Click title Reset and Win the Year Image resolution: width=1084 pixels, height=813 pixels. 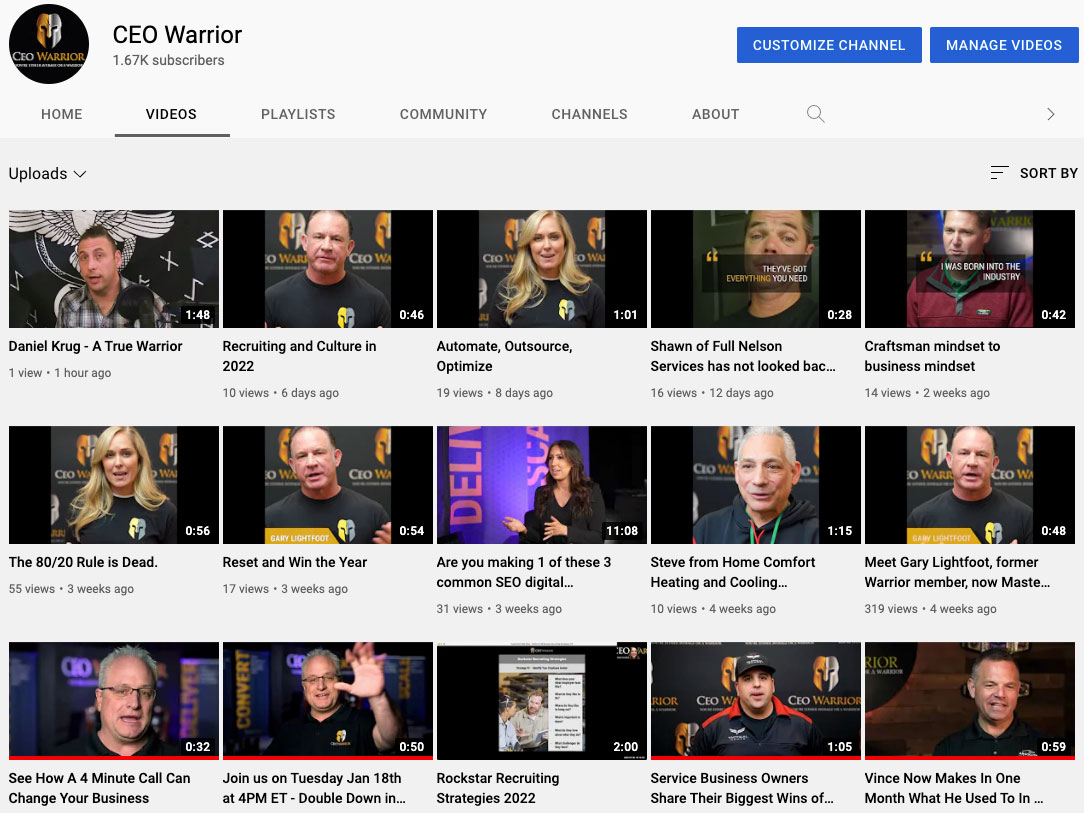coord(295,562)
